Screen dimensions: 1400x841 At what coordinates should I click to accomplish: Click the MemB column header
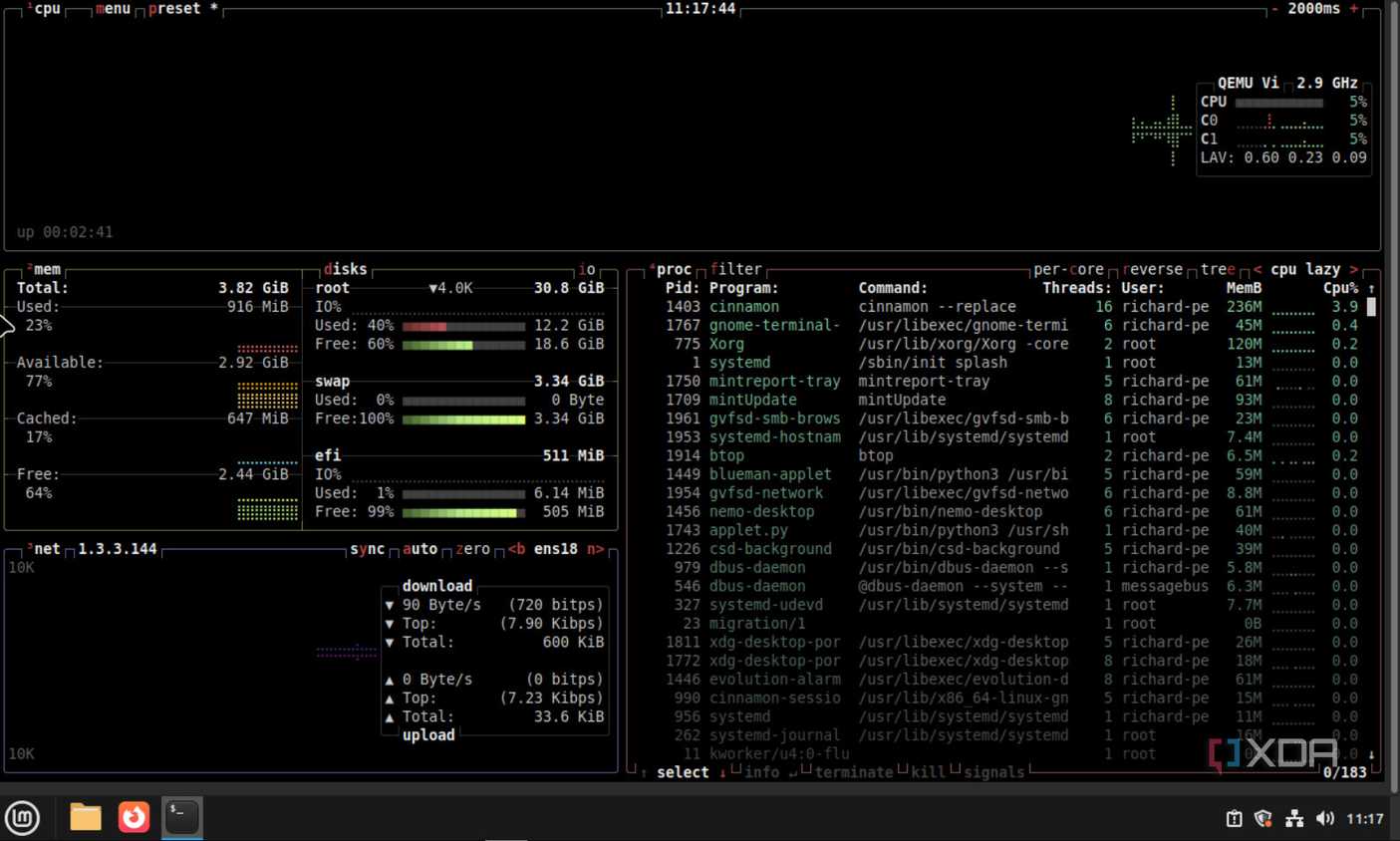[1244, 288]
